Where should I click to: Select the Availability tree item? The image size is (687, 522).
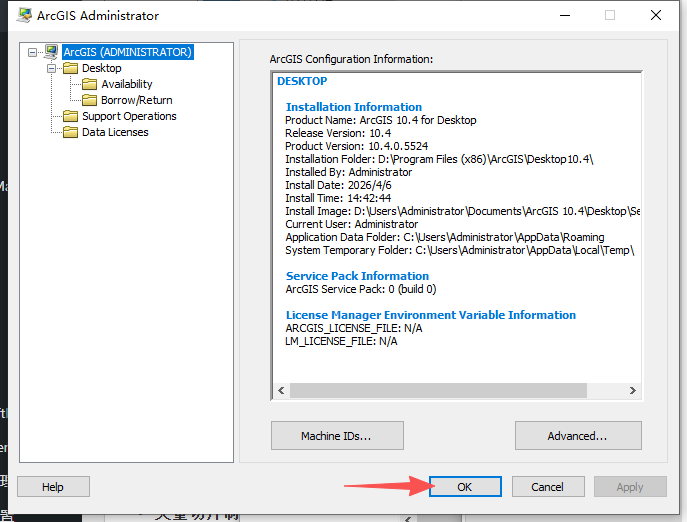tap(127, 84)
